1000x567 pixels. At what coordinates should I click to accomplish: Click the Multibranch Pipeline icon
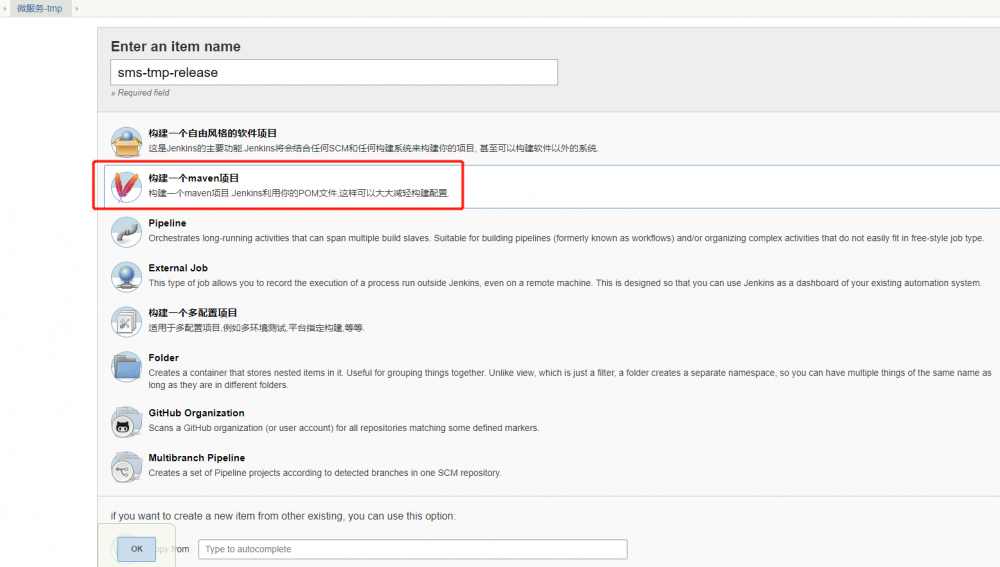tap(126, 466)
